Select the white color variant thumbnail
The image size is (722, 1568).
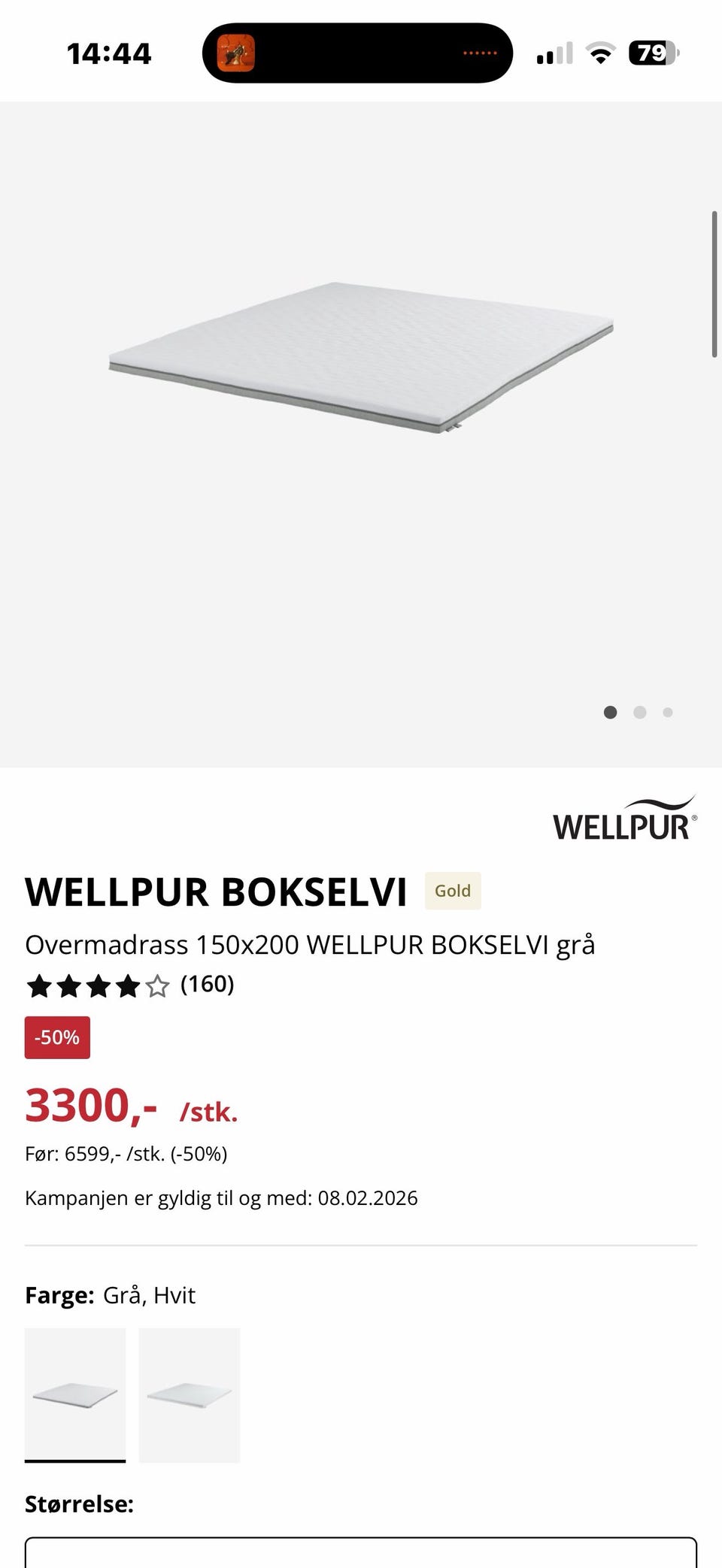click(190, 1395)
